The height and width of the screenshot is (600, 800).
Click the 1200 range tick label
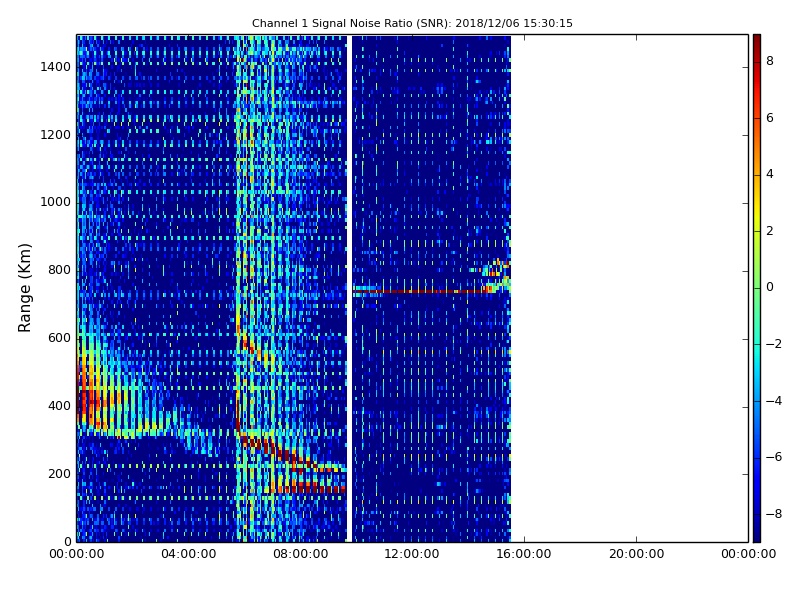point(56,135)
